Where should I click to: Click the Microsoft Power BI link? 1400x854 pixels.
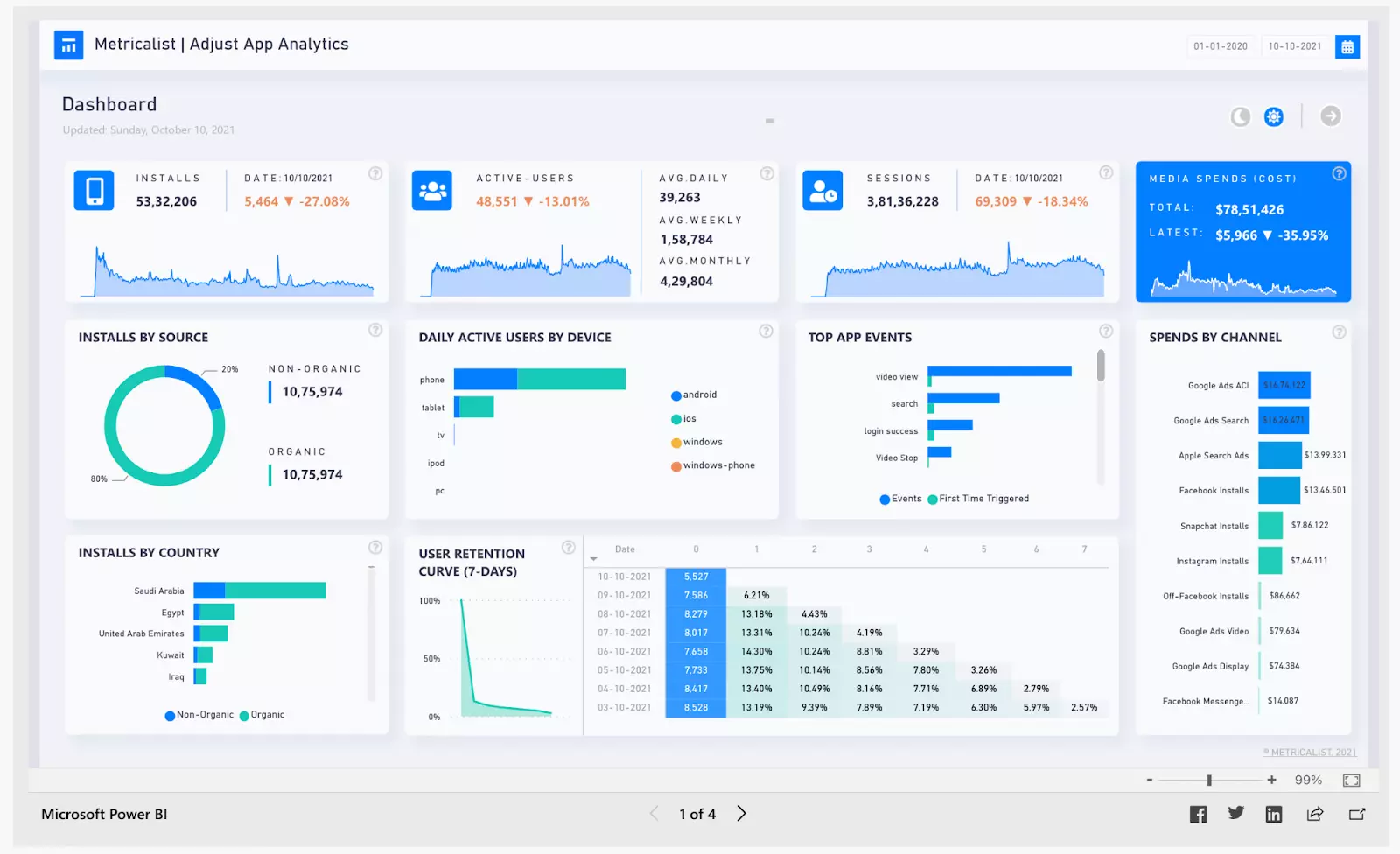(103, 813)
